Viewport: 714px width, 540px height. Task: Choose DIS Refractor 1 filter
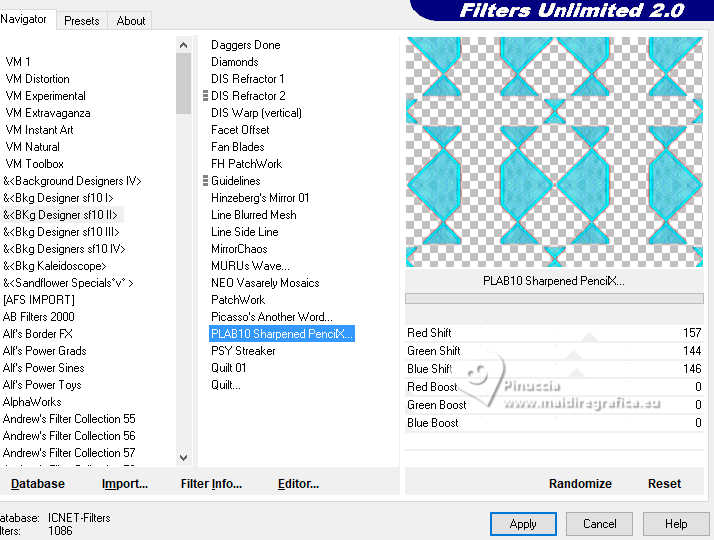point(248,79)
